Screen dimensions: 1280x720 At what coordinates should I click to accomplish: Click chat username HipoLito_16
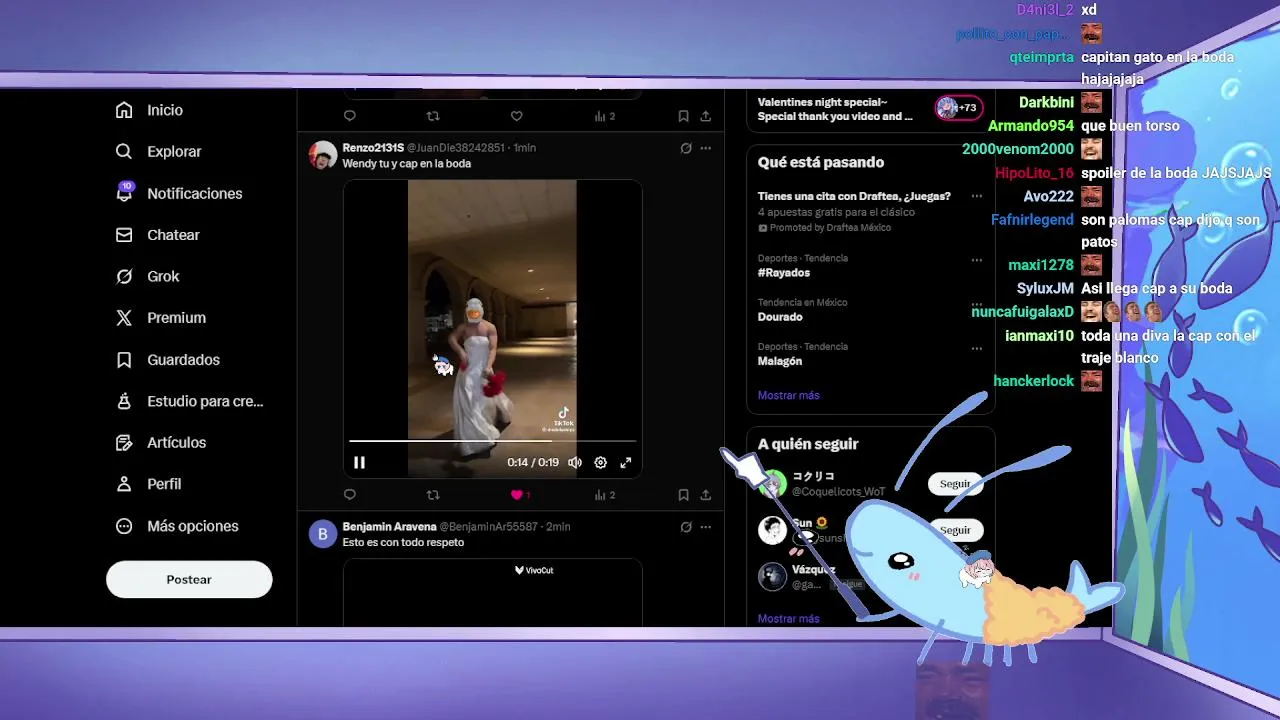(1034, 173)
